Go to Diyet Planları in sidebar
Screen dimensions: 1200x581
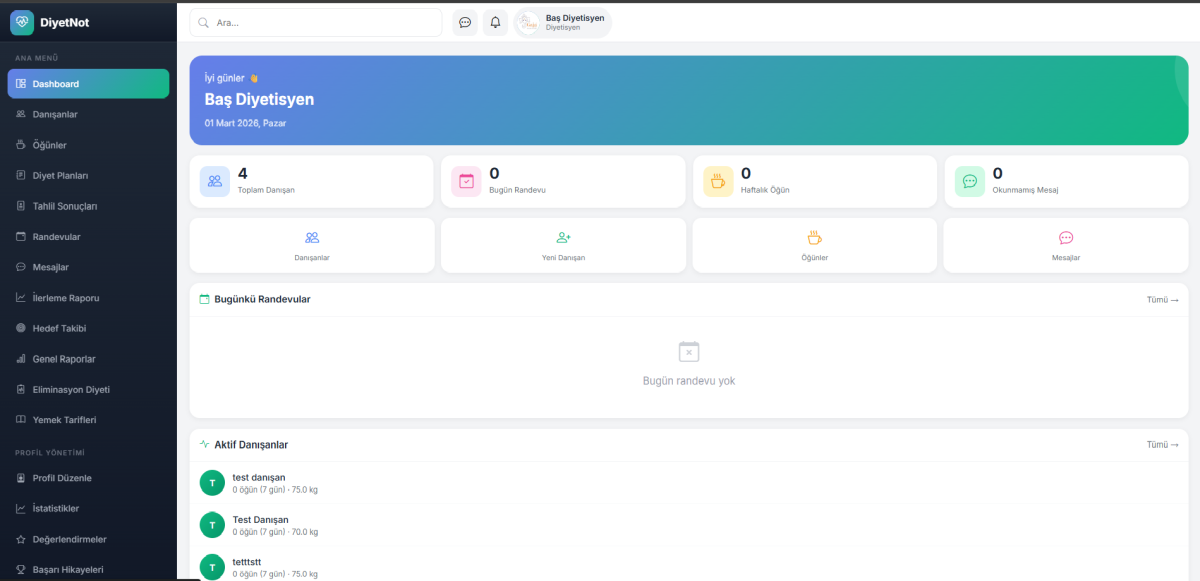pos(60,176)
